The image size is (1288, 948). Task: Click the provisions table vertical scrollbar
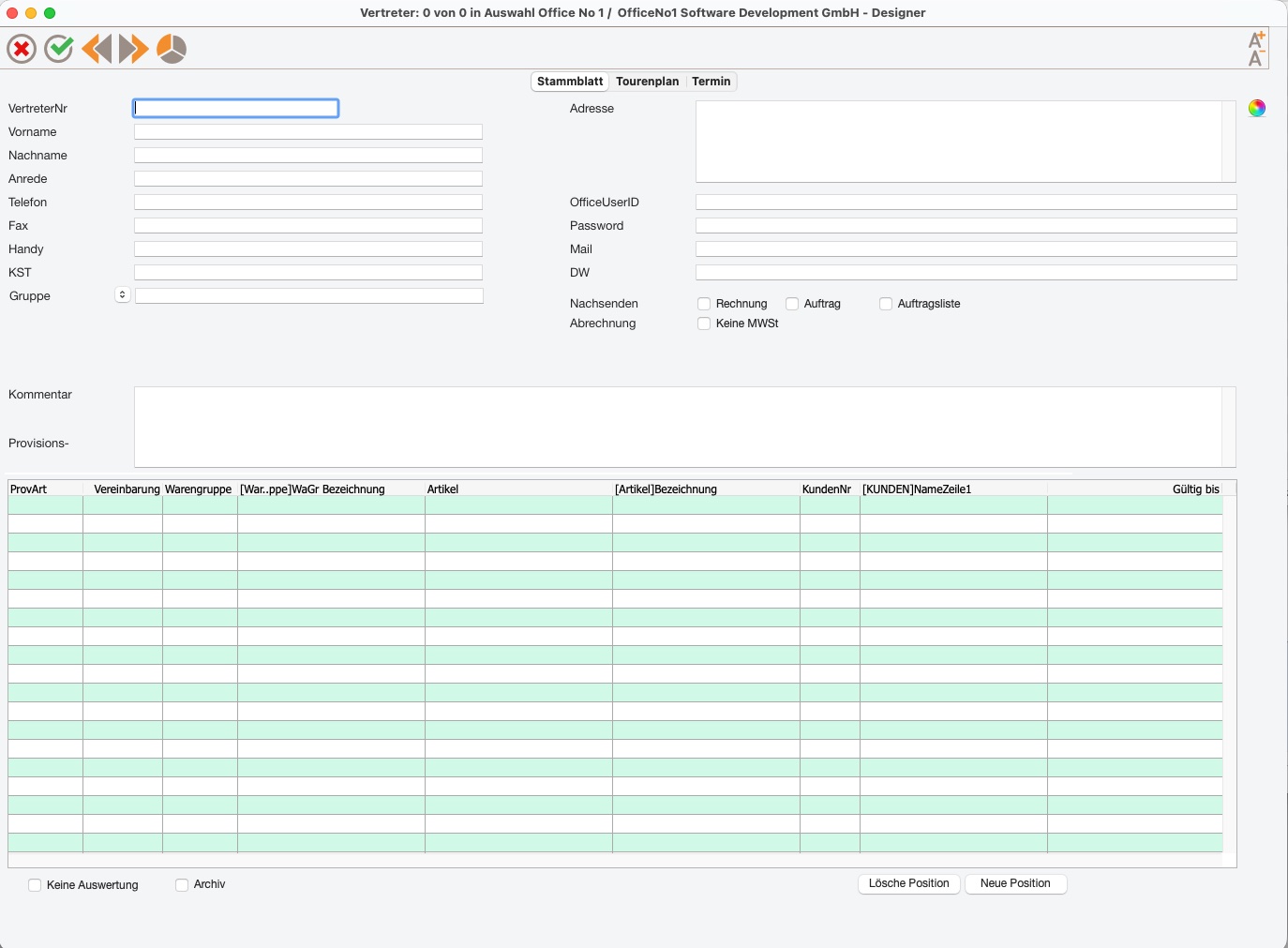[x=1229, y=674]
